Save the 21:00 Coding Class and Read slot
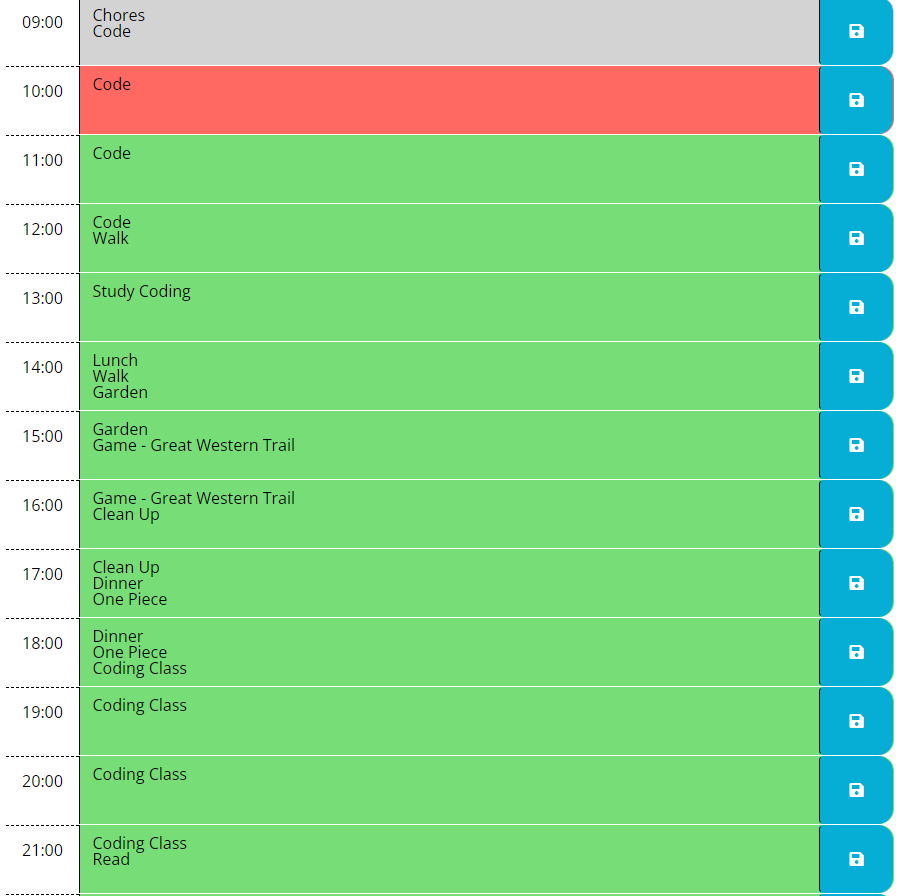Screen dimensions: 915x896 (856, 859)
